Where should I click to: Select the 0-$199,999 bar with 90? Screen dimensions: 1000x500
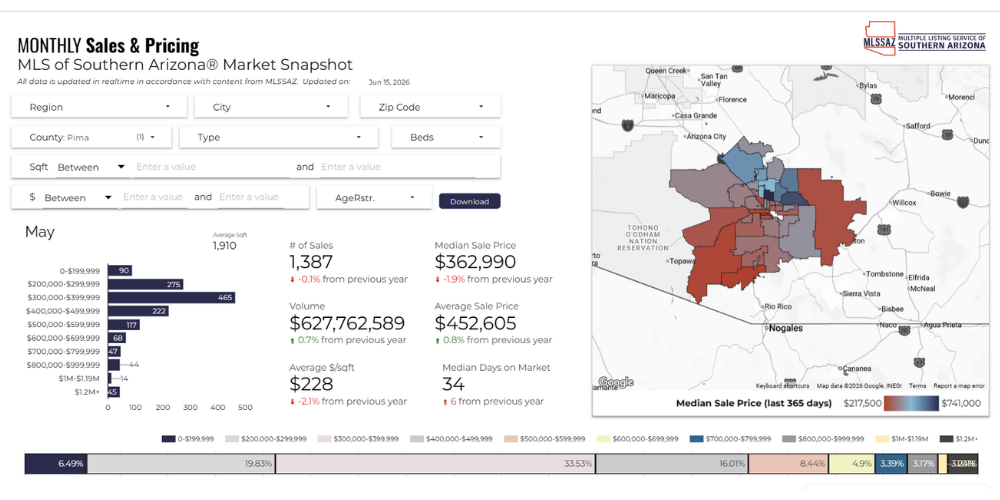tap(120, 270)
